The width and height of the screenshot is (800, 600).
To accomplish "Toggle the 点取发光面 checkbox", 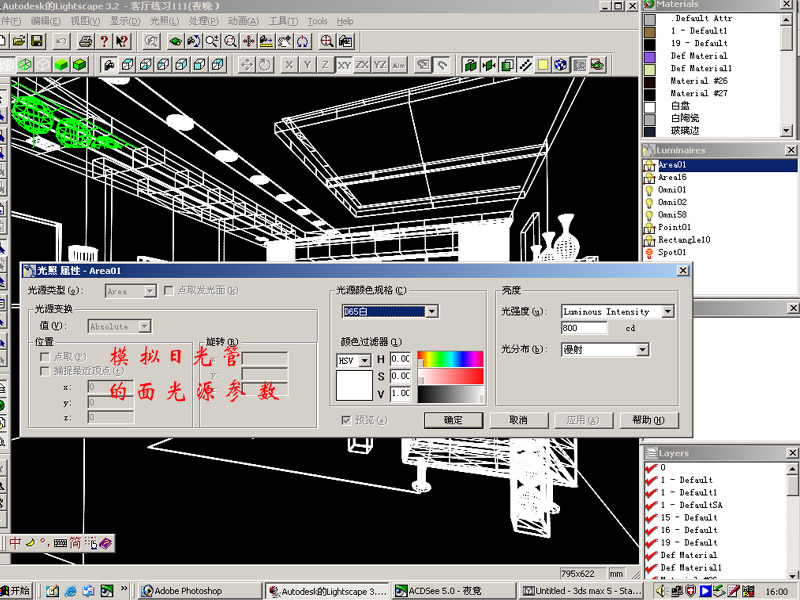I will pyautogui.click(x=168, y=290).
